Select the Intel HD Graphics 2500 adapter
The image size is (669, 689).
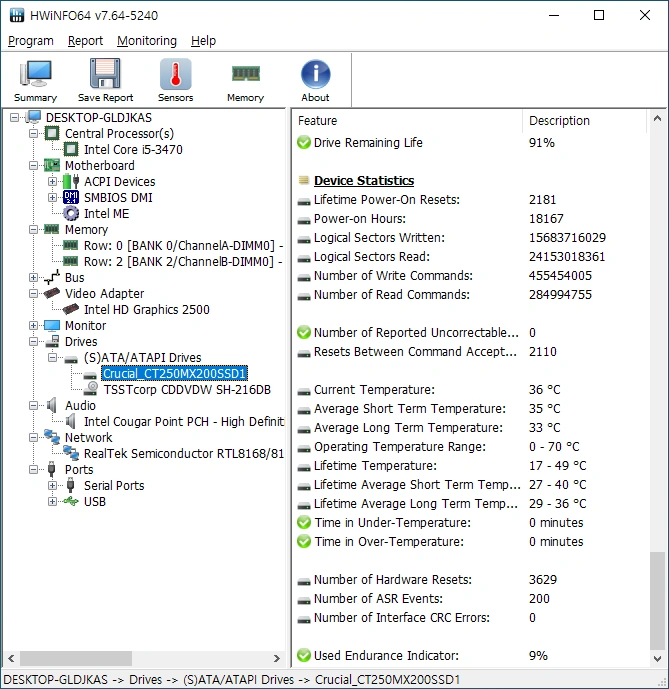coord(146,310)
